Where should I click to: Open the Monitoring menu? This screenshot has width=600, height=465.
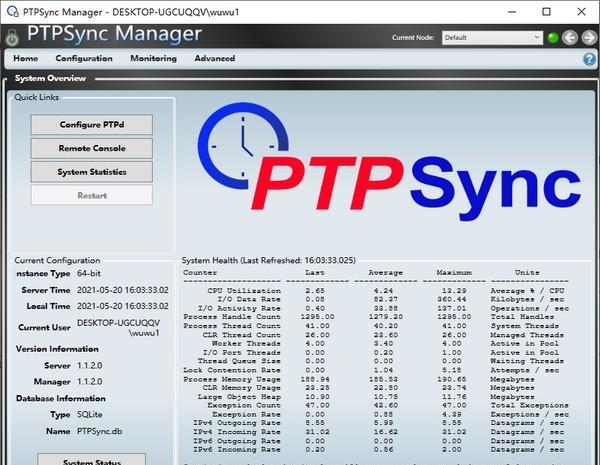tap(153, 59)
